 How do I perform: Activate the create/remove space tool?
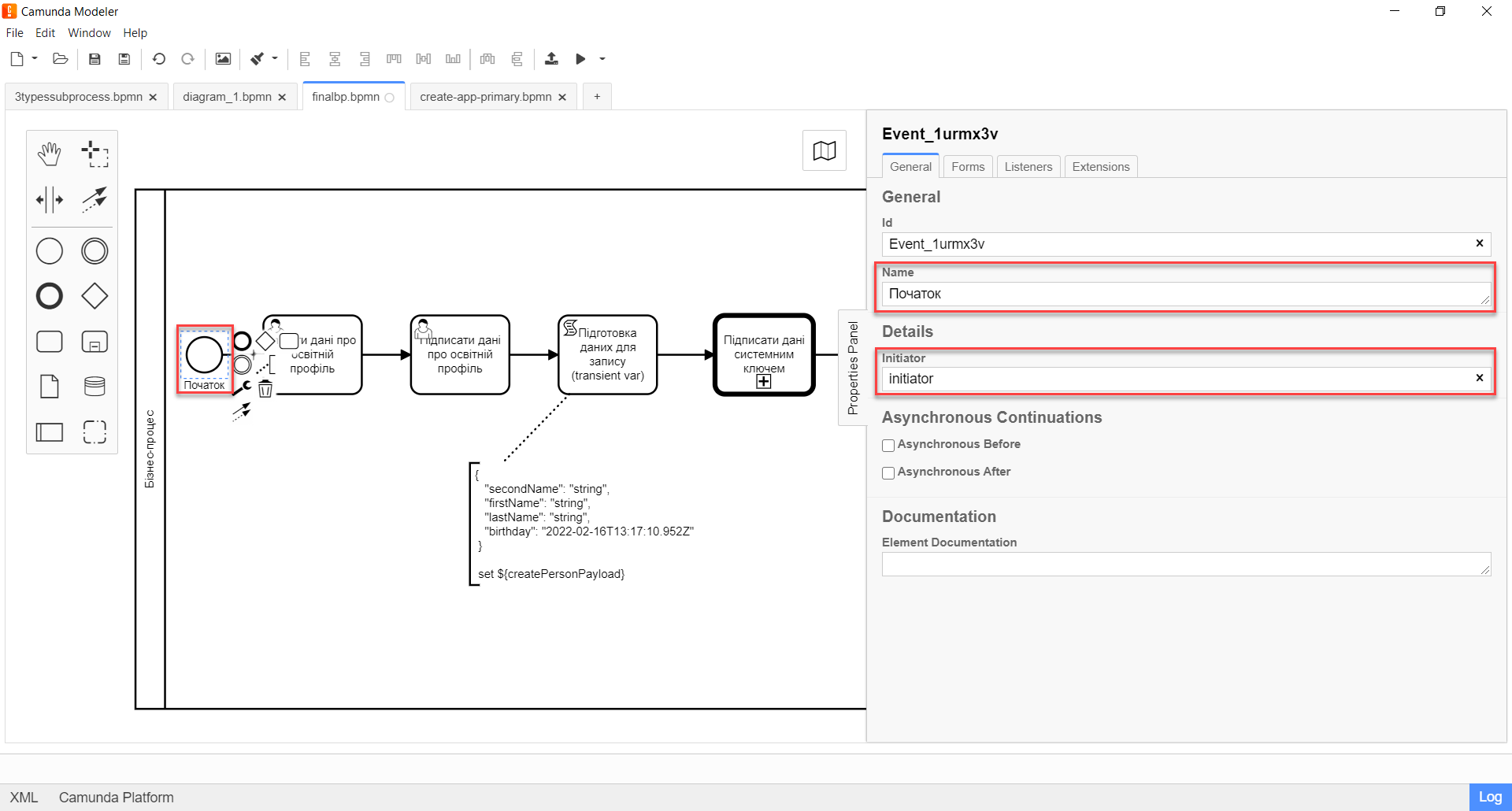(49, 200)
